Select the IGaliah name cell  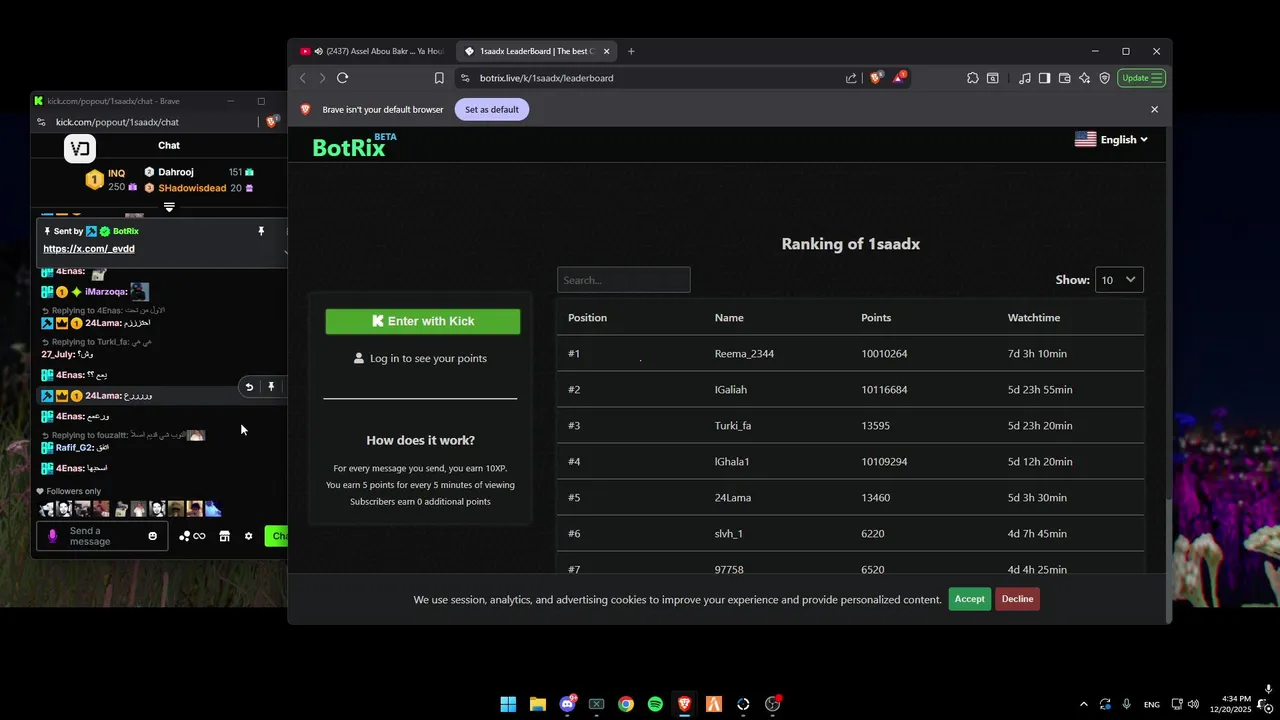tap(731, 390)
